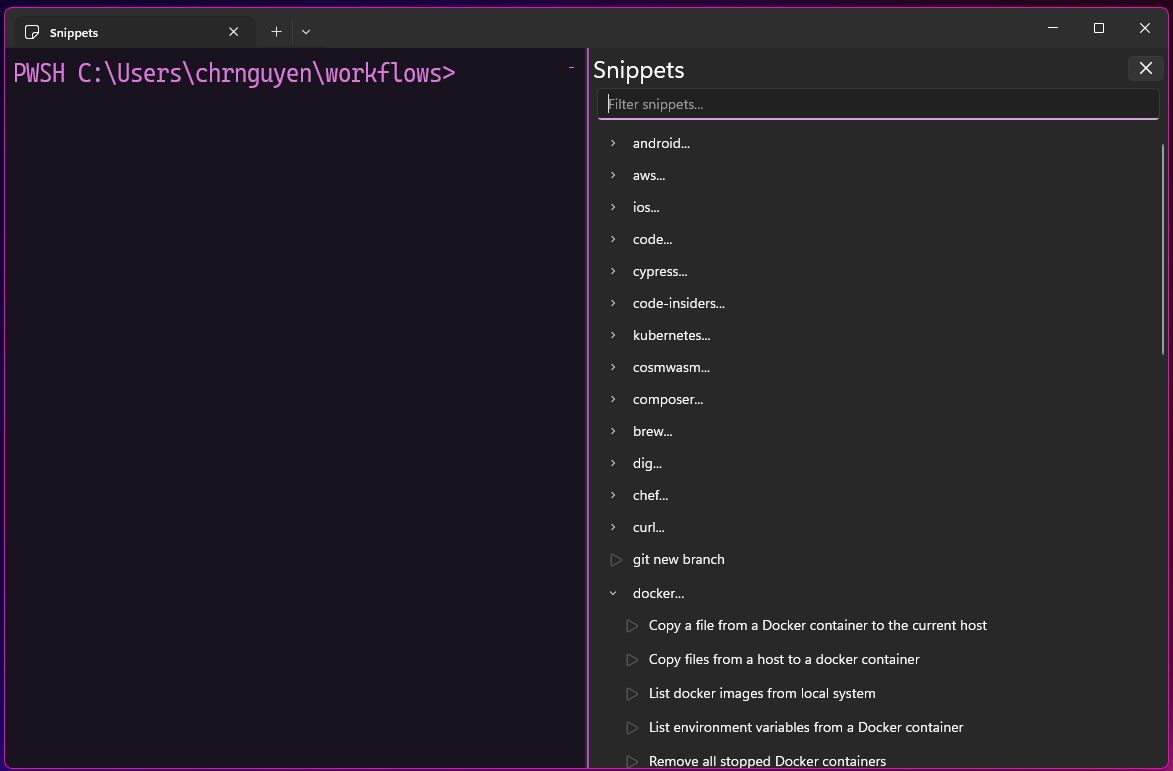This screenshot has height=771, width=1173.
Task: Click the snippets list vertical scrollbar
Action: (x=1163, y=250)
